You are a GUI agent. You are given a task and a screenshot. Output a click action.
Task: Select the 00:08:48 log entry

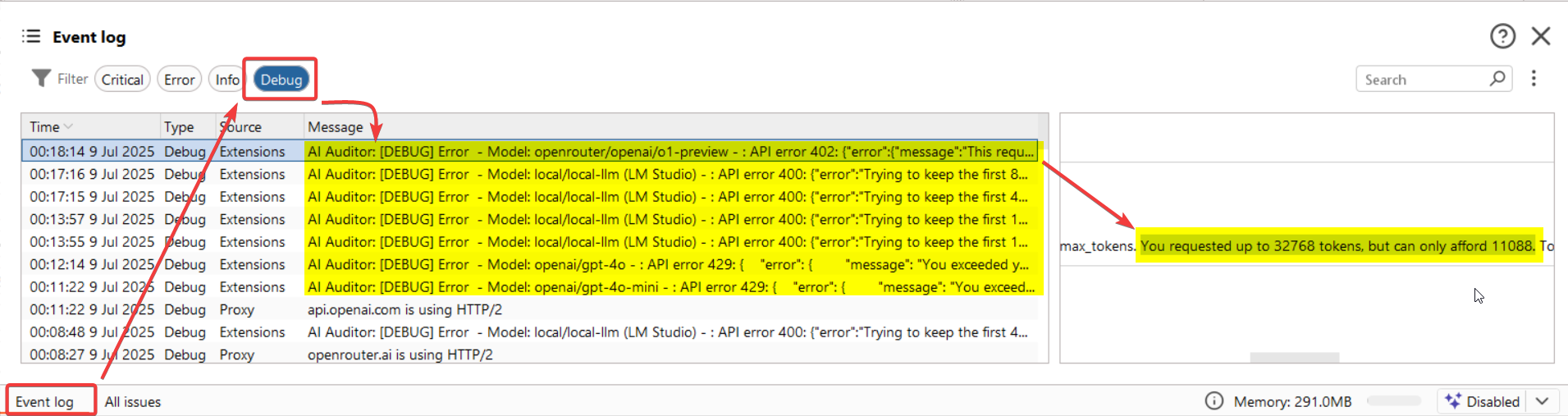pyautogui.click(x=530, y=331)
